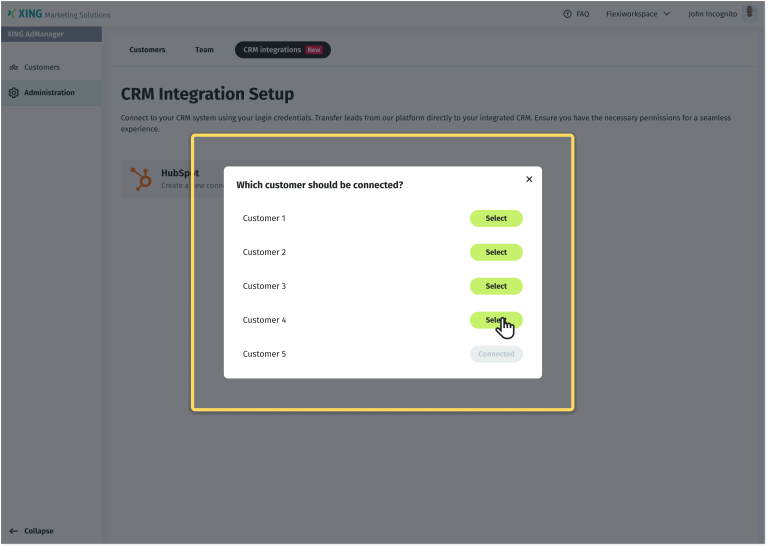Select Customer 1 for connection

496,218
